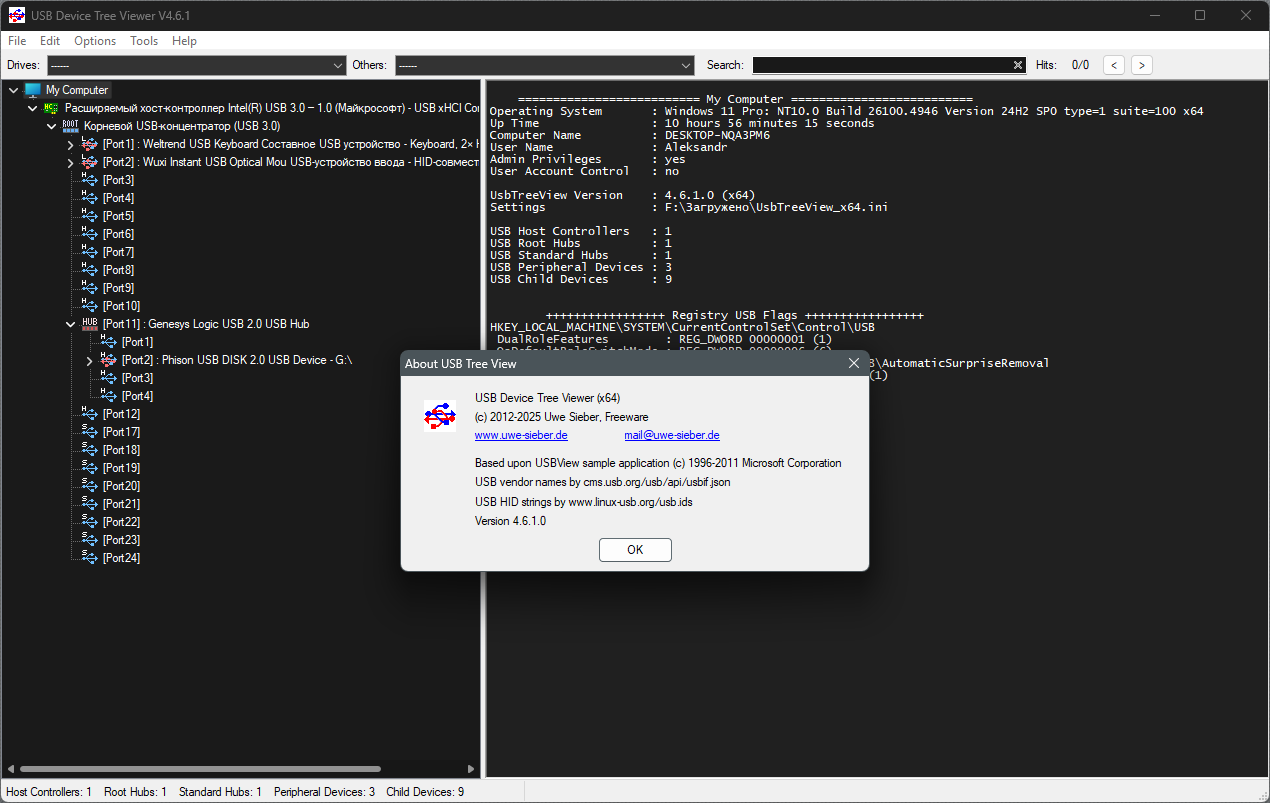
Task: Go to the next search hit
Action: (x=1142, y=65)
